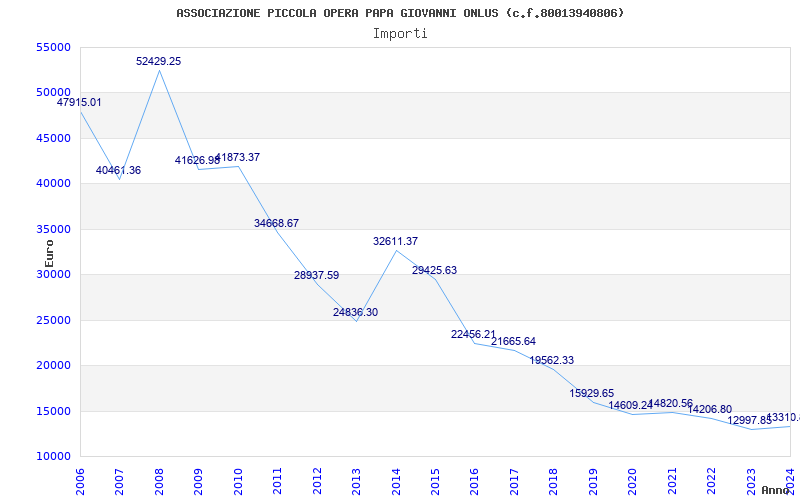
Task: Click the 2006 x-axis year label
Action: coord(80,482)
